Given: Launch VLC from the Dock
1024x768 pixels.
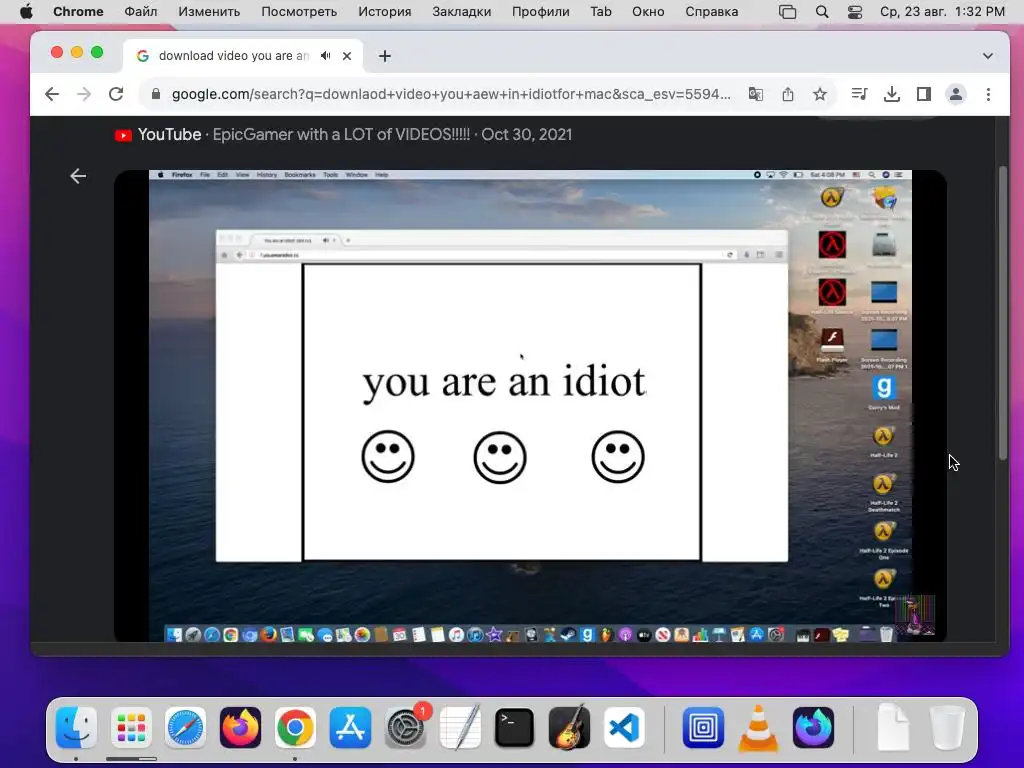Looking at the screenshot, I should tap(758, 728).
